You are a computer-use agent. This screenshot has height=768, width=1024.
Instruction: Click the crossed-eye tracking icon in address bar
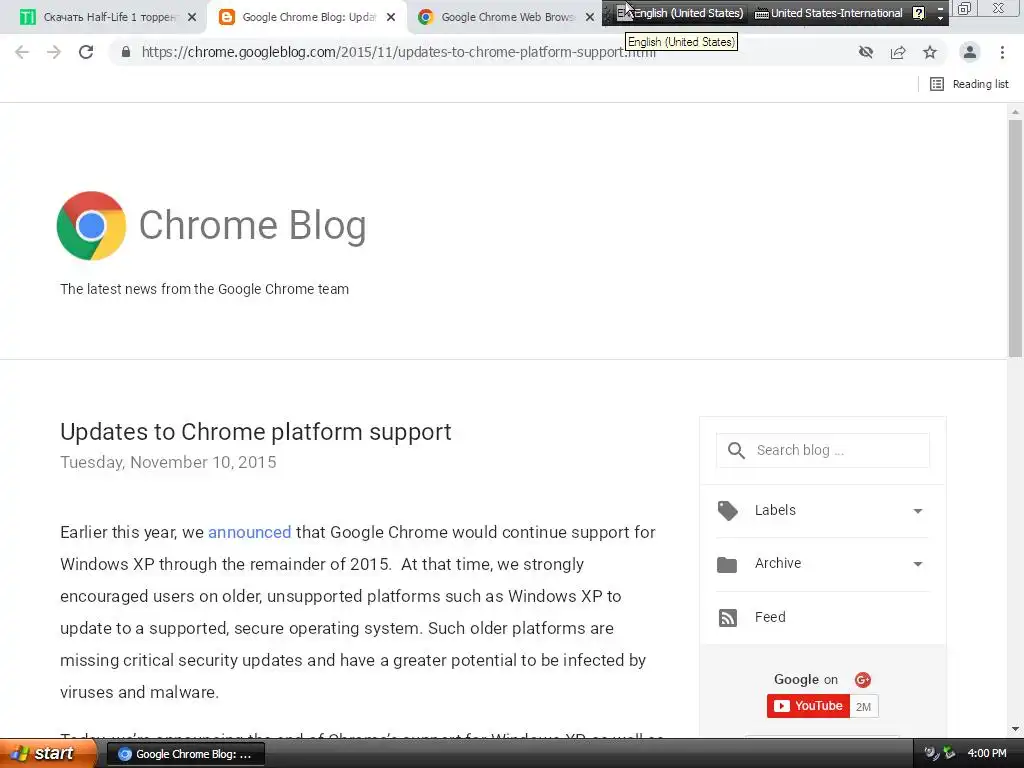[866, 52]
